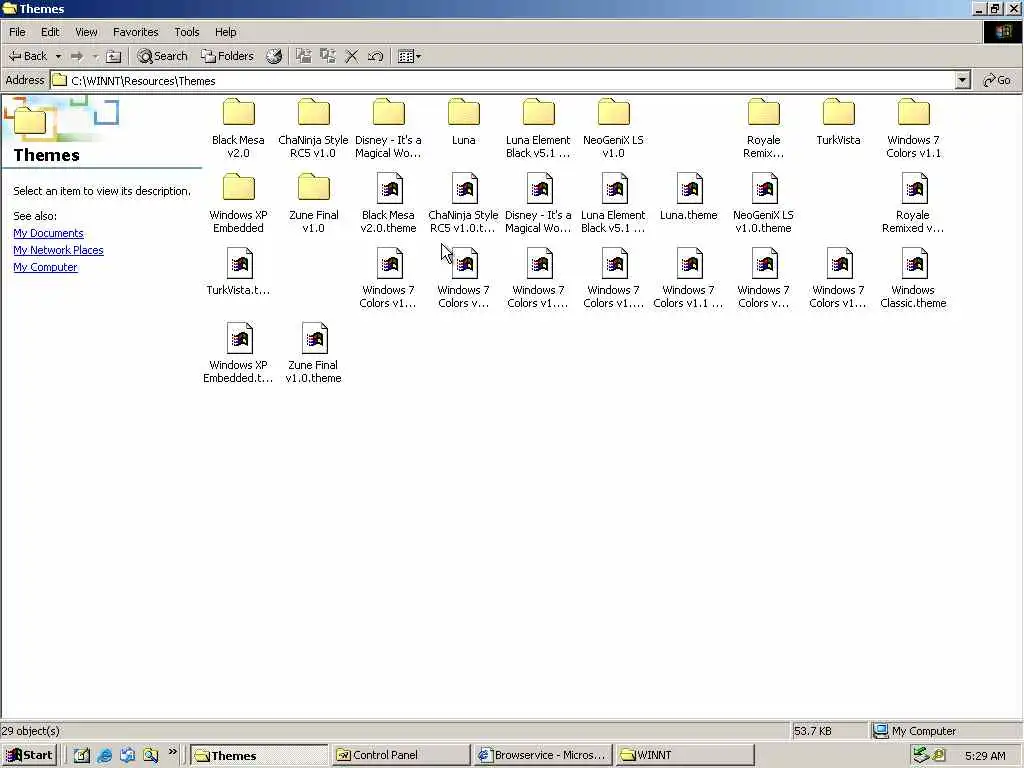
Task: Launch Outlook Express from Quick Launch
Action: 127,756
